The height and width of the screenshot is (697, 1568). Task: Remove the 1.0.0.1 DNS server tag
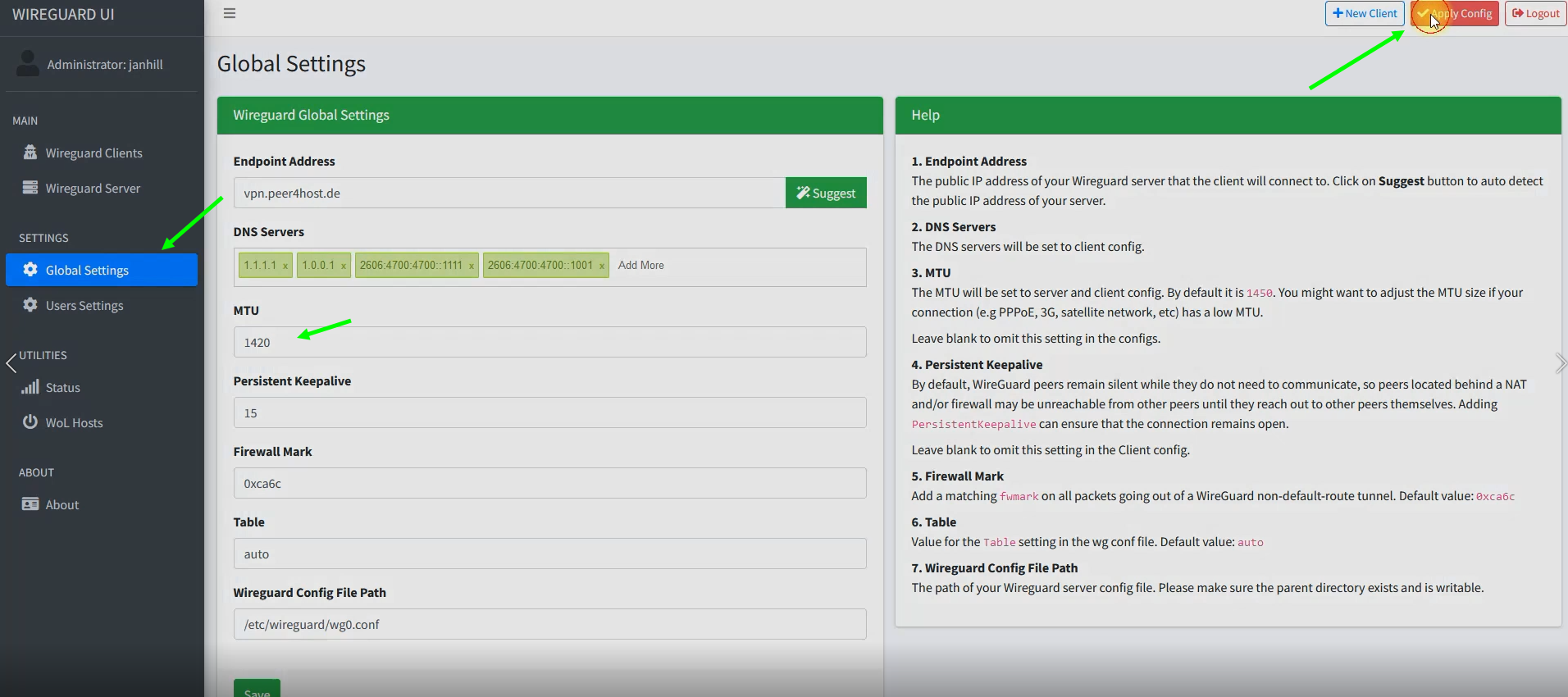pos(344,266)
